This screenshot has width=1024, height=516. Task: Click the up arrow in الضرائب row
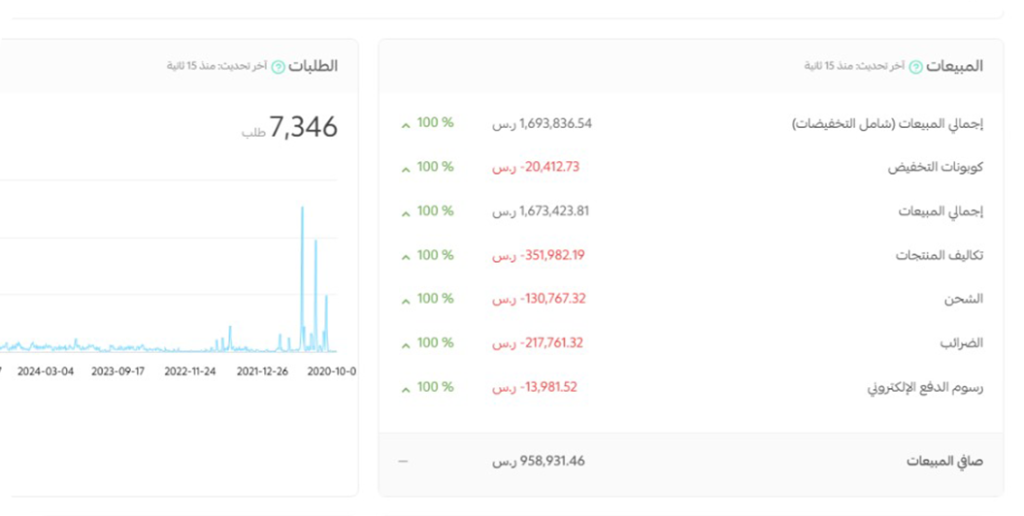(405, 345)
